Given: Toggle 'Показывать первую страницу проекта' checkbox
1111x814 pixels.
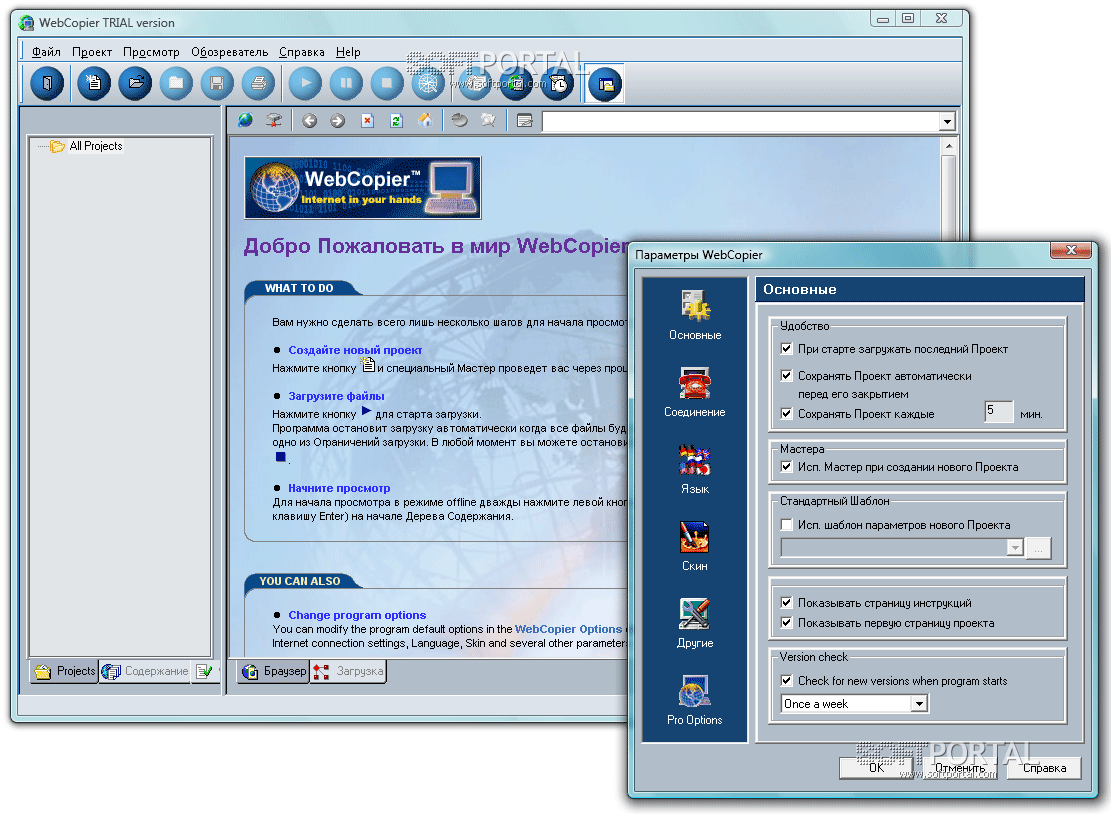Looking at the screenshot, I should tap(786, 623).
